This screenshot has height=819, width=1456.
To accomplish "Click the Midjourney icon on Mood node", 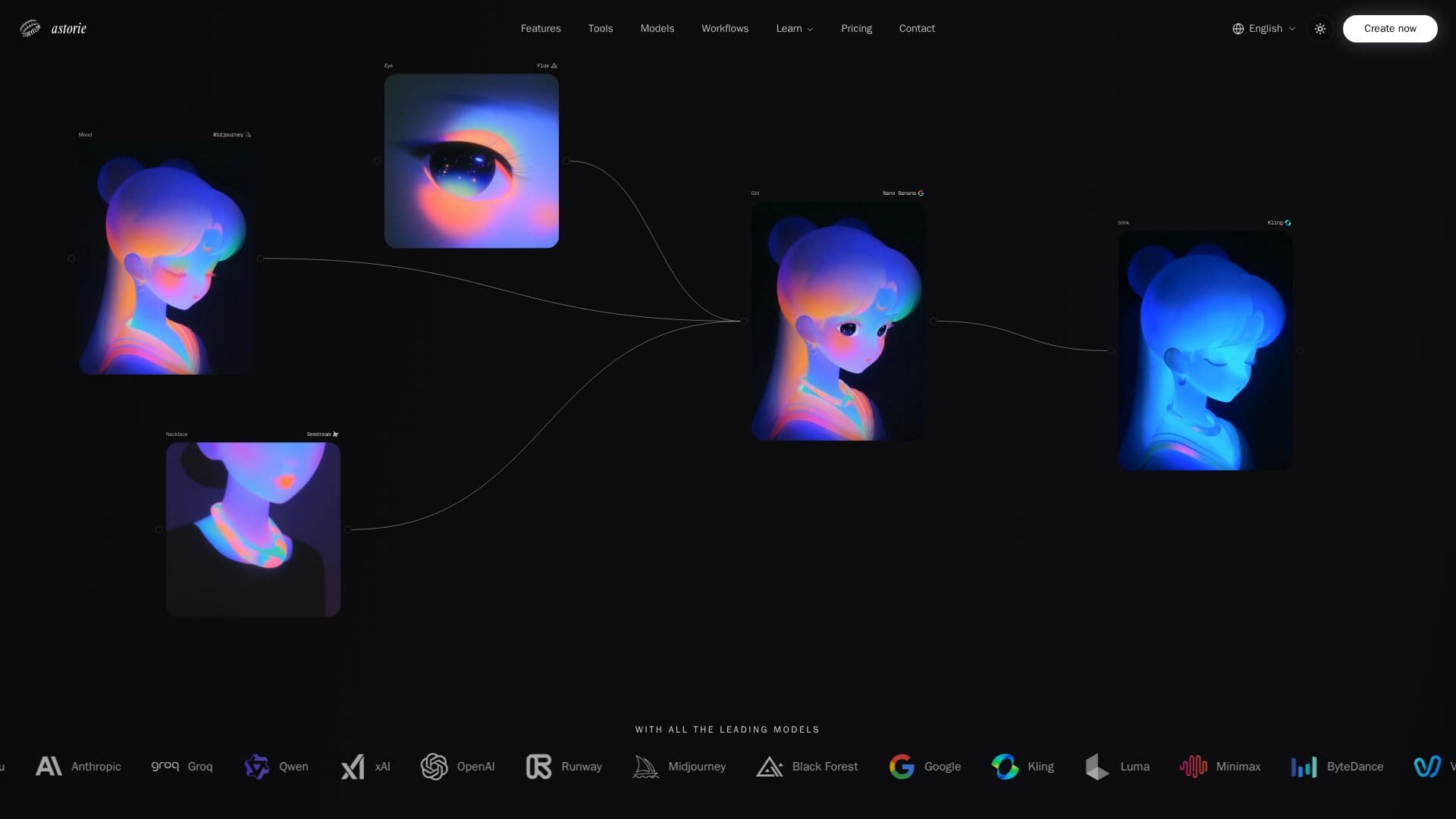I will (248, 135).
